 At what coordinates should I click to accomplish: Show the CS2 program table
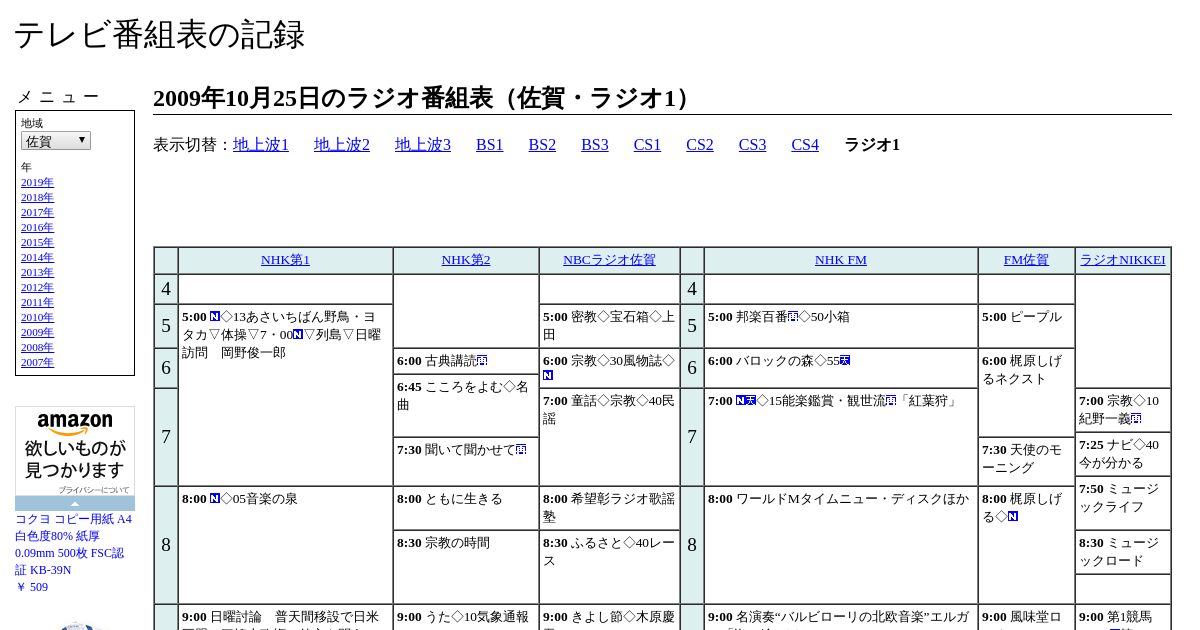700,145
